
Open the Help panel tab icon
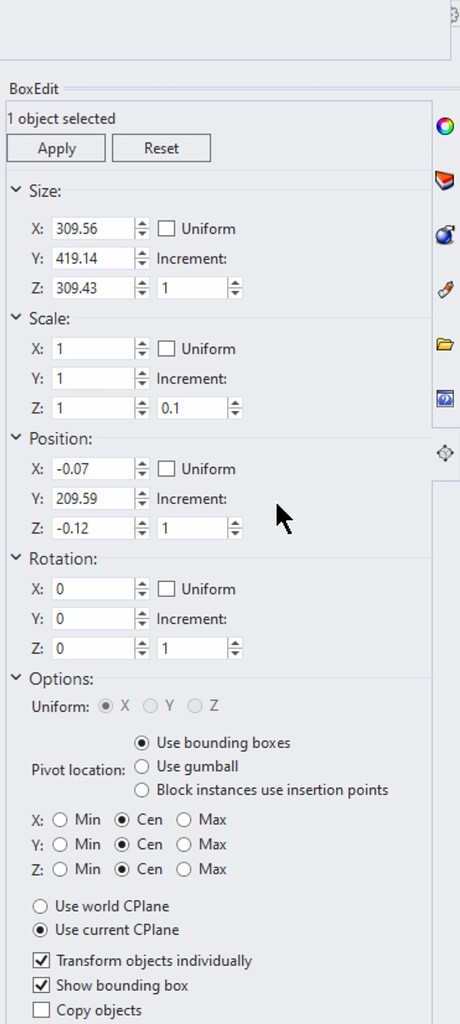point(445,398)
